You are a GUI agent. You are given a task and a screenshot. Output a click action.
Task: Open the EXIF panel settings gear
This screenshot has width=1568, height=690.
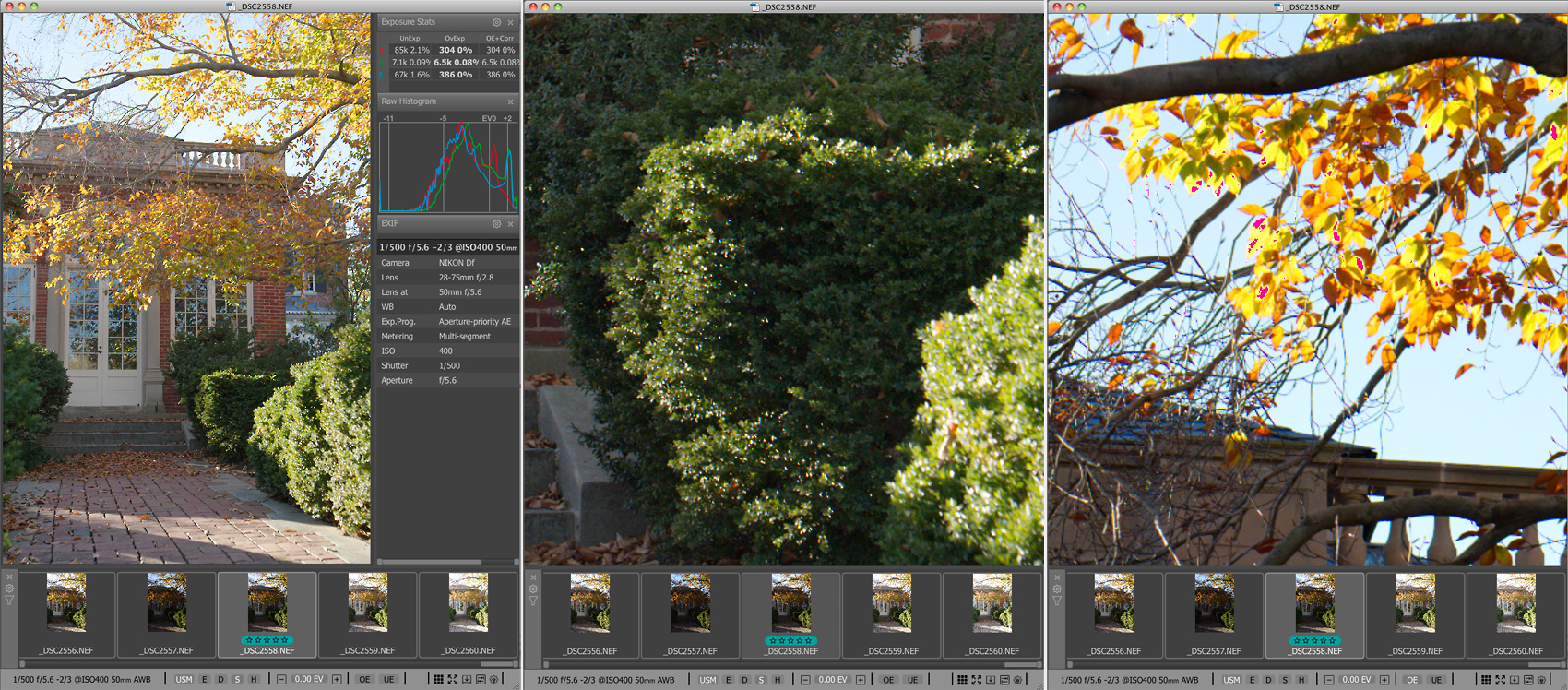click(496, 223)
